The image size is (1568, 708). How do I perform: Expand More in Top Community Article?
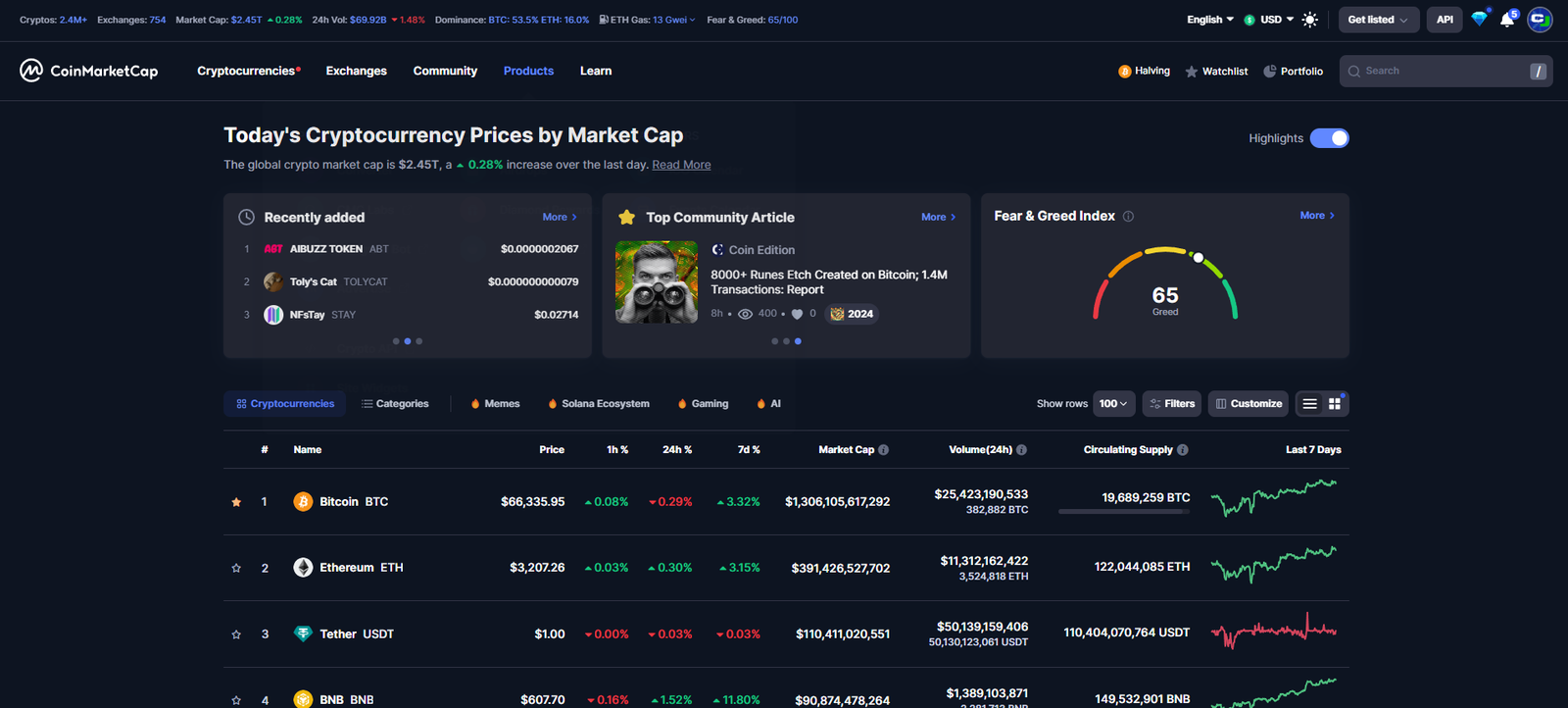click(x=938, y=217)
